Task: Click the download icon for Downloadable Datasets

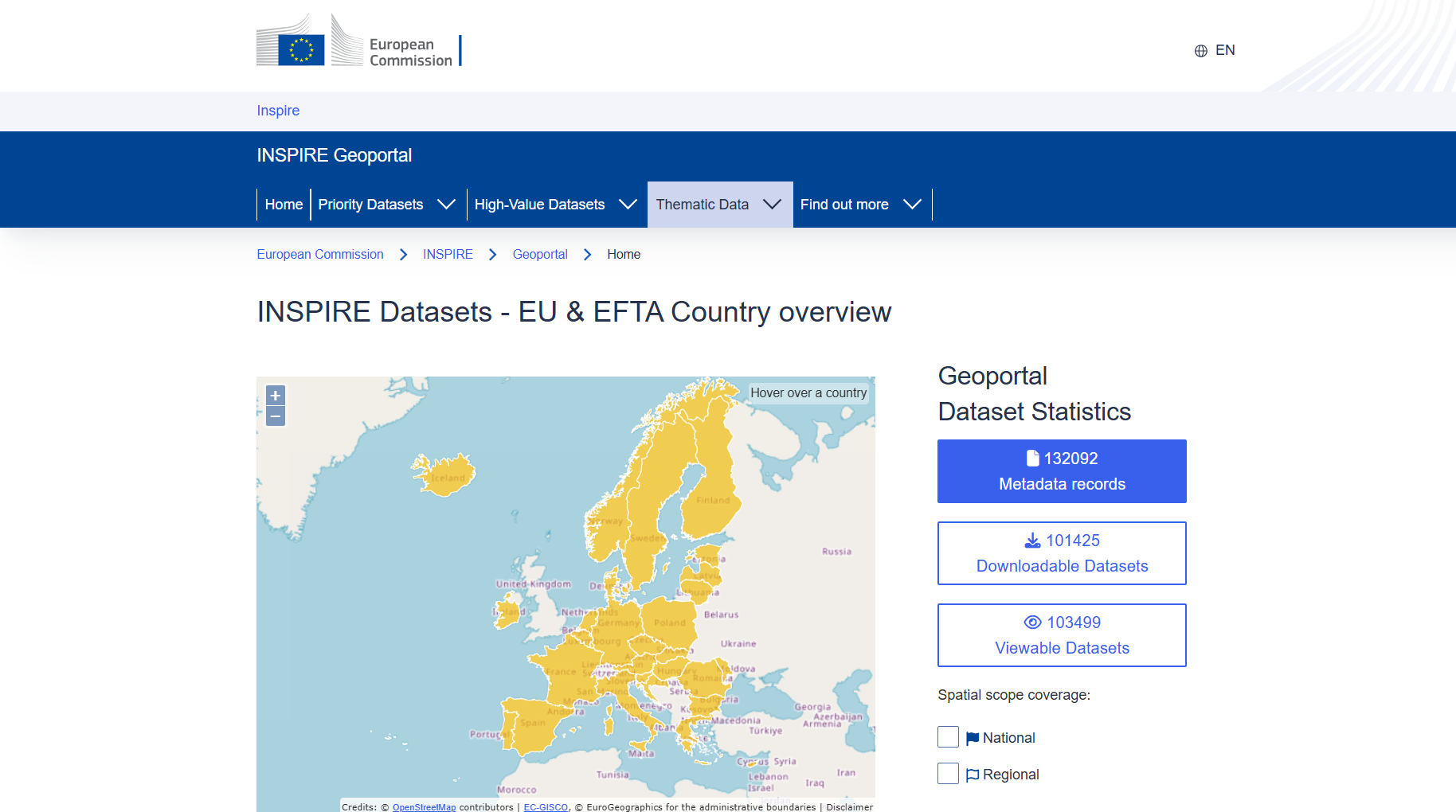Action: pyautogui.click(x=1032, y=541)
